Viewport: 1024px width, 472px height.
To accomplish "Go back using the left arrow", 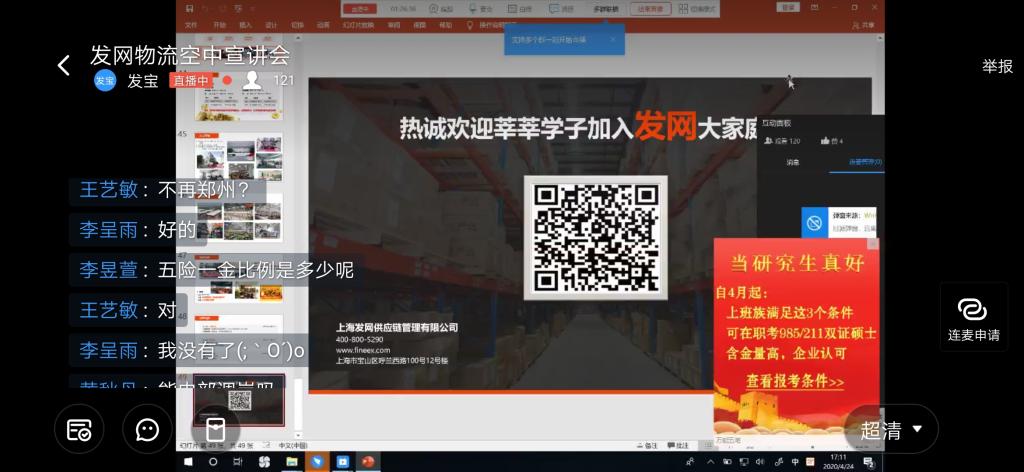I will 64,66.
